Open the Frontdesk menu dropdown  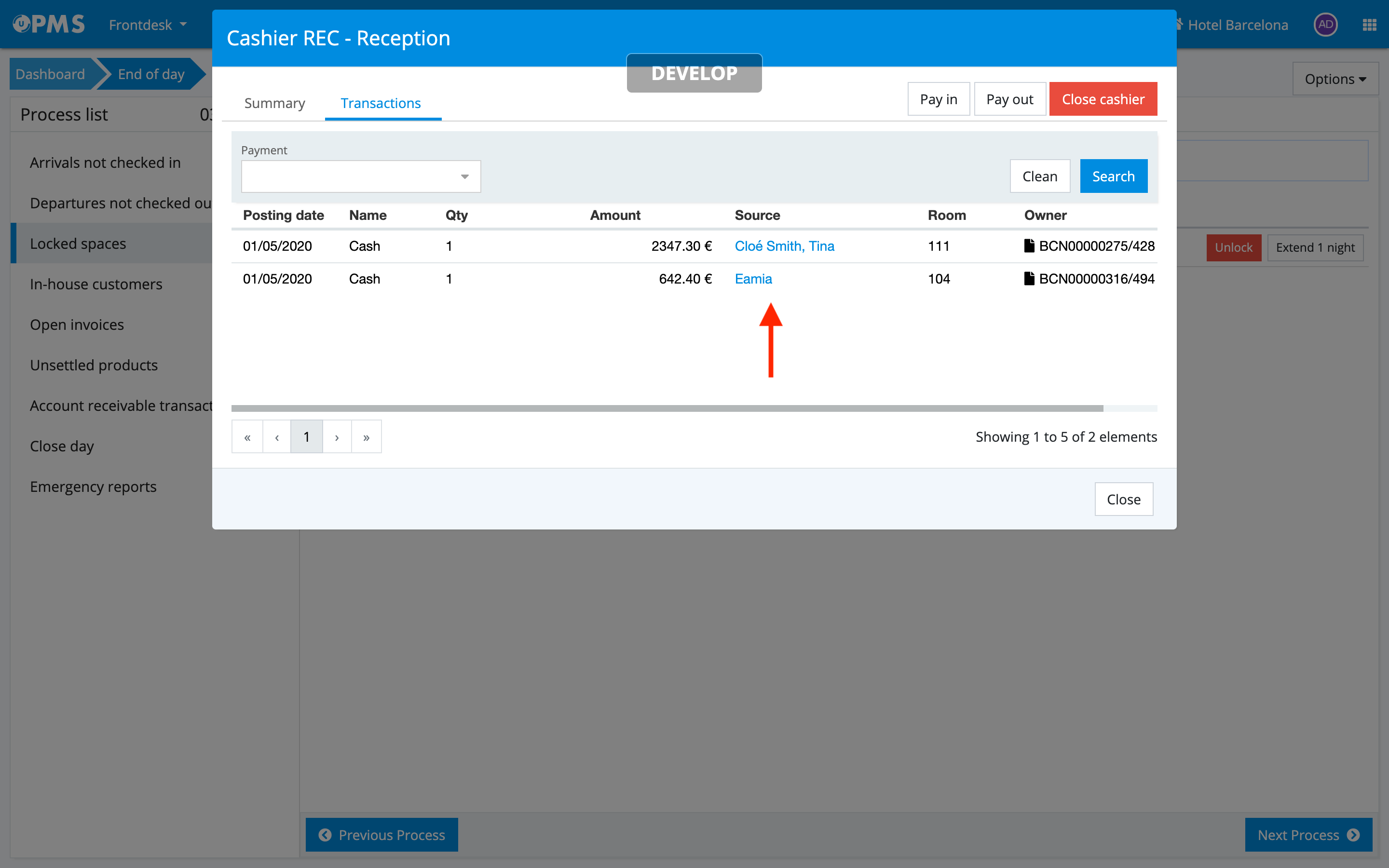pyautogui.click(x=148, y=25)
